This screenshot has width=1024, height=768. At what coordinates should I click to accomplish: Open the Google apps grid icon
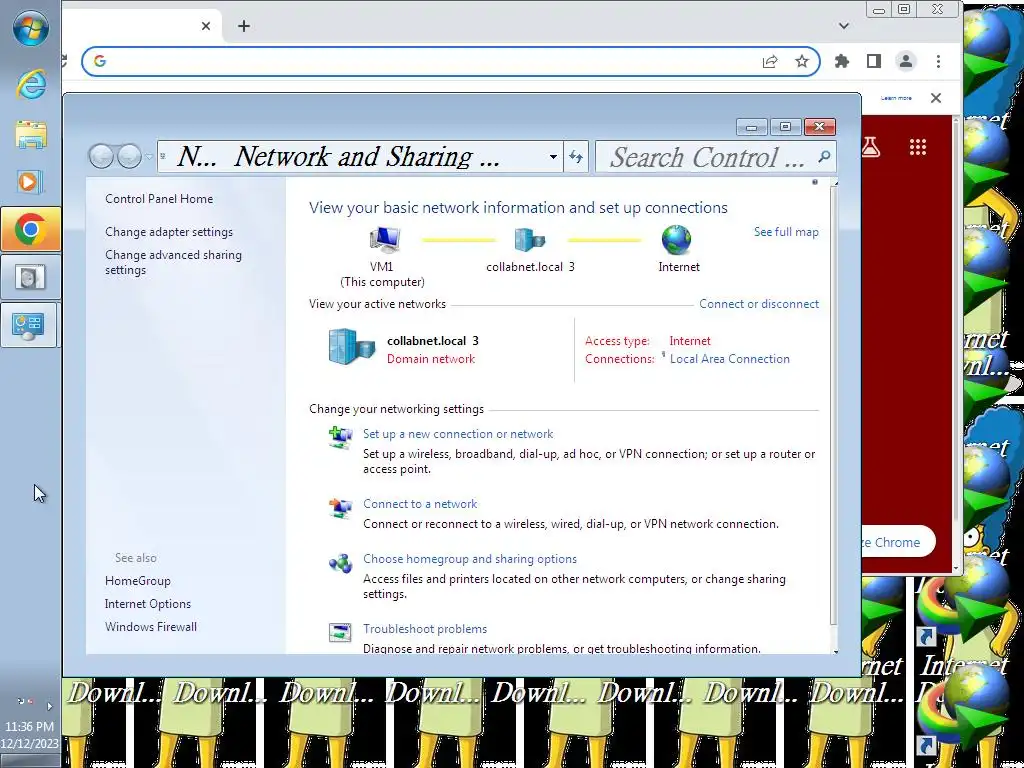point(918,147)
